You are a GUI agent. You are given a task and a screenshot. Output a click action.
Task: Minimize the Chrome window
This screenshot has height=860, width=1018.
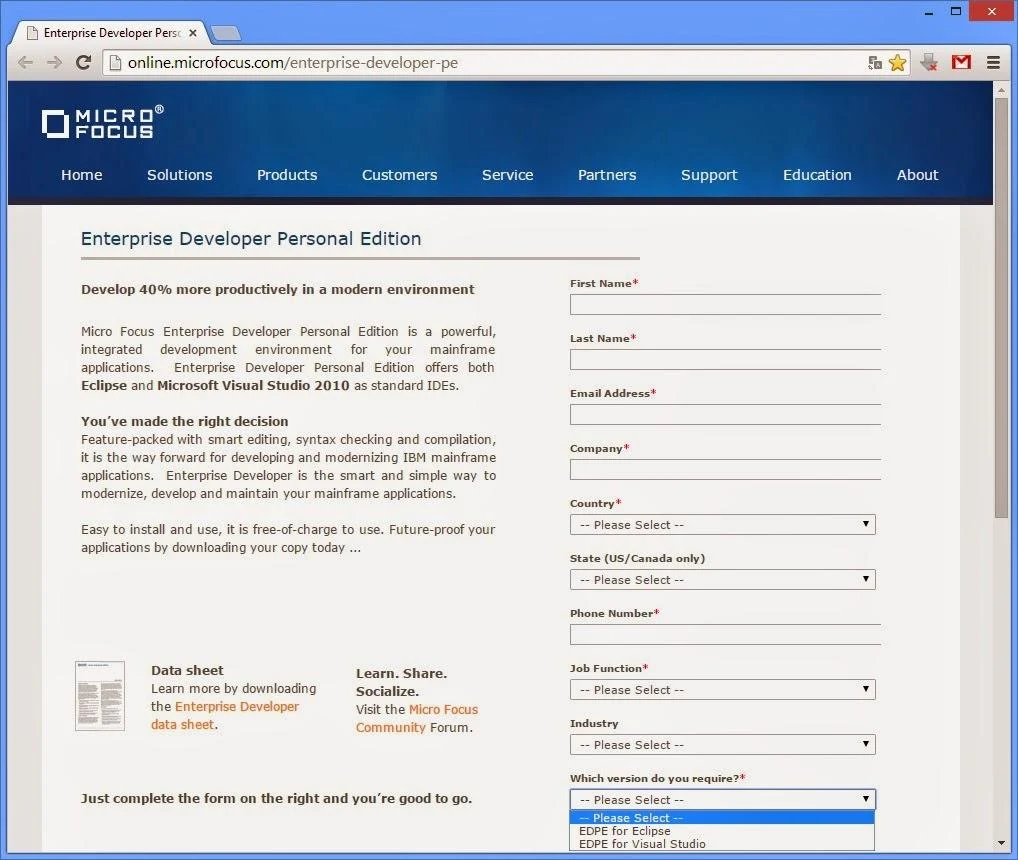tap(929, 11)
